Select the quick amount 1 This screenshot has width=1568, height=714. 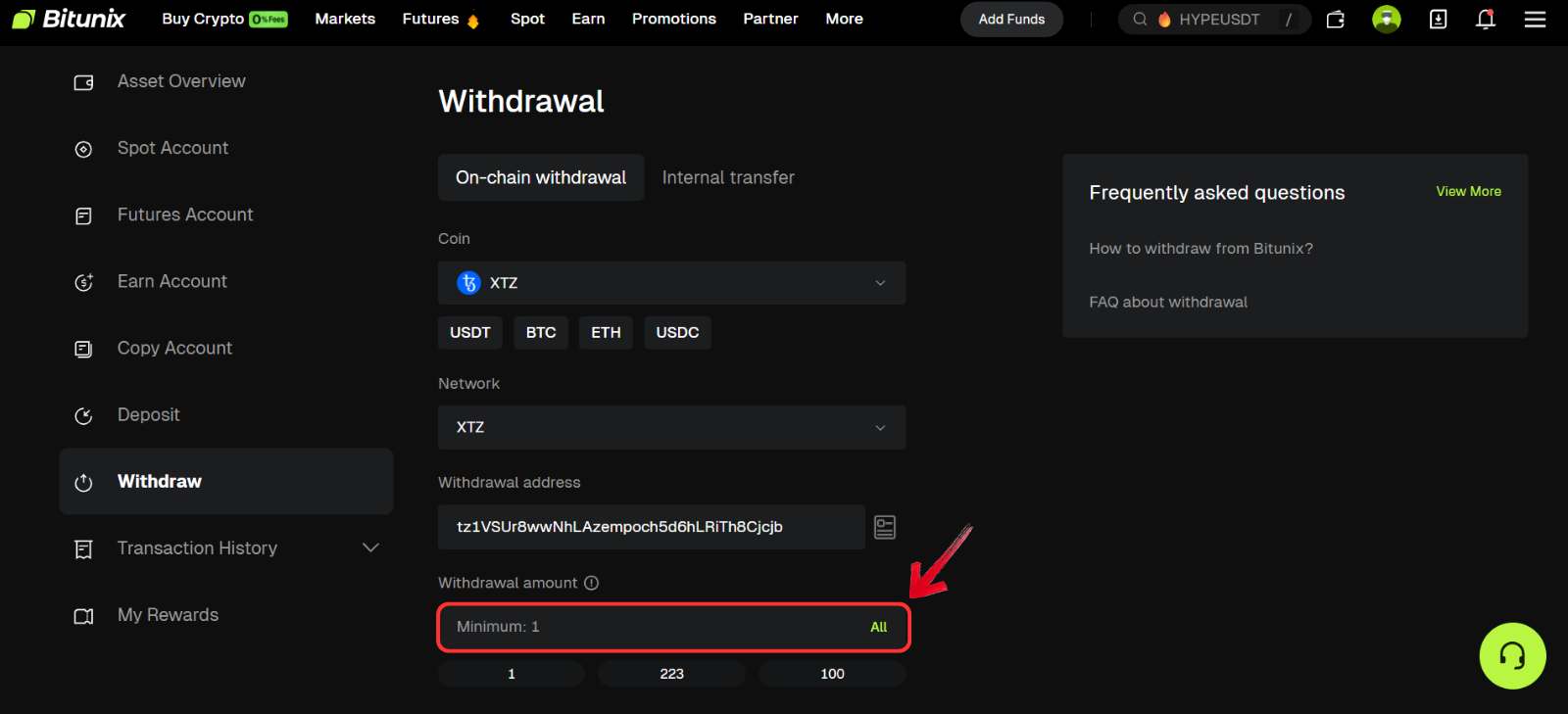(512, 674)
